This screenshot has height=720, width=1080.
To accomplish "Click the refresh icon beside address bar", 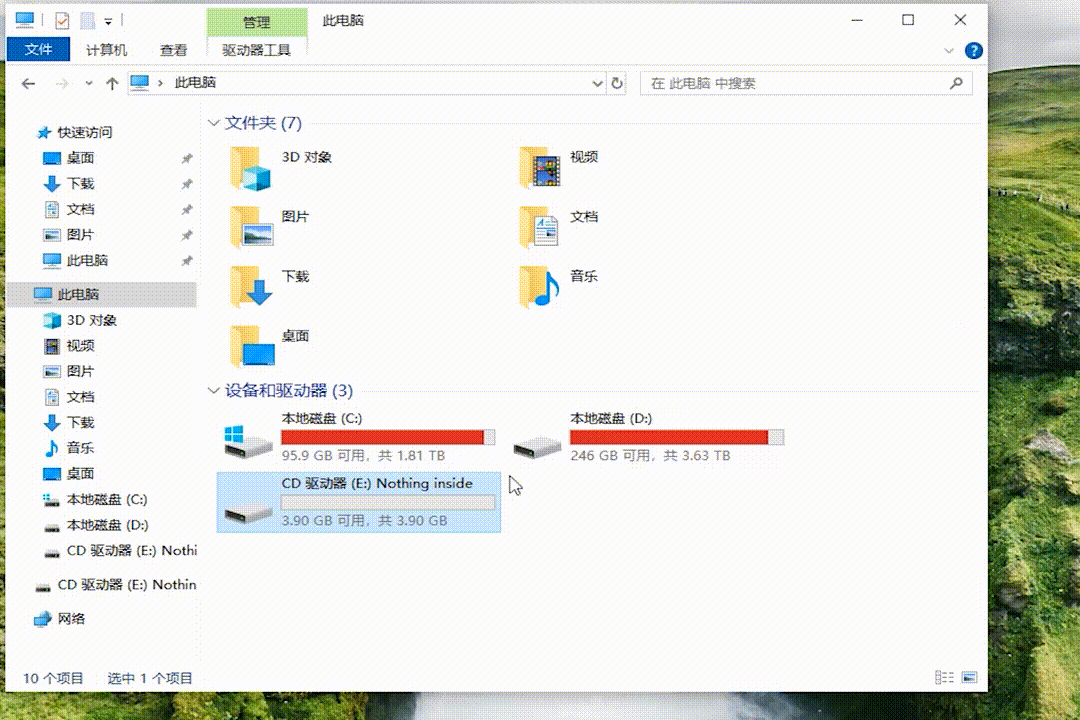I will pos(617,84).
